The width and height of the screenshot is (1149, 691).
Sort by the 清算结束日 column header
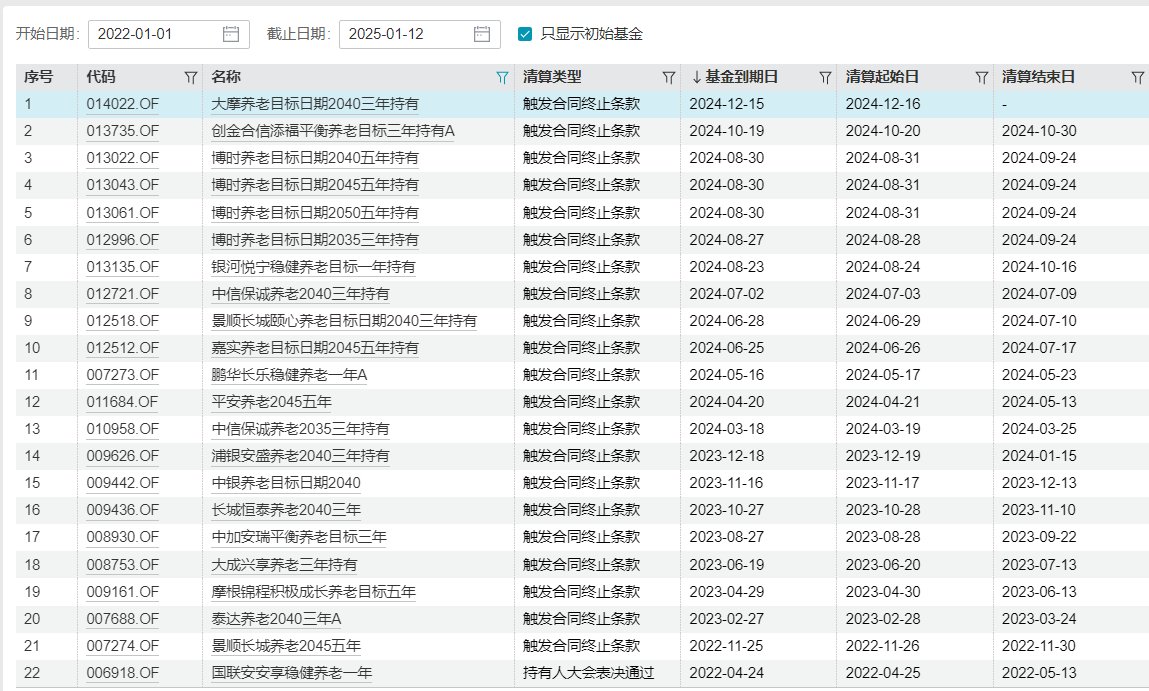coord(1038,77)
